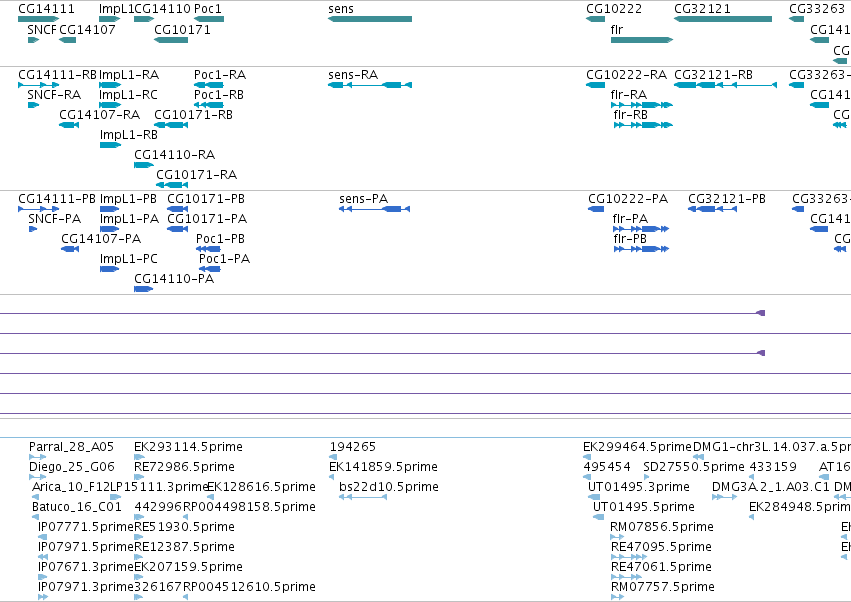Select the flr gene bar glyph
The image size is (851, 602).
pos(642,40)
